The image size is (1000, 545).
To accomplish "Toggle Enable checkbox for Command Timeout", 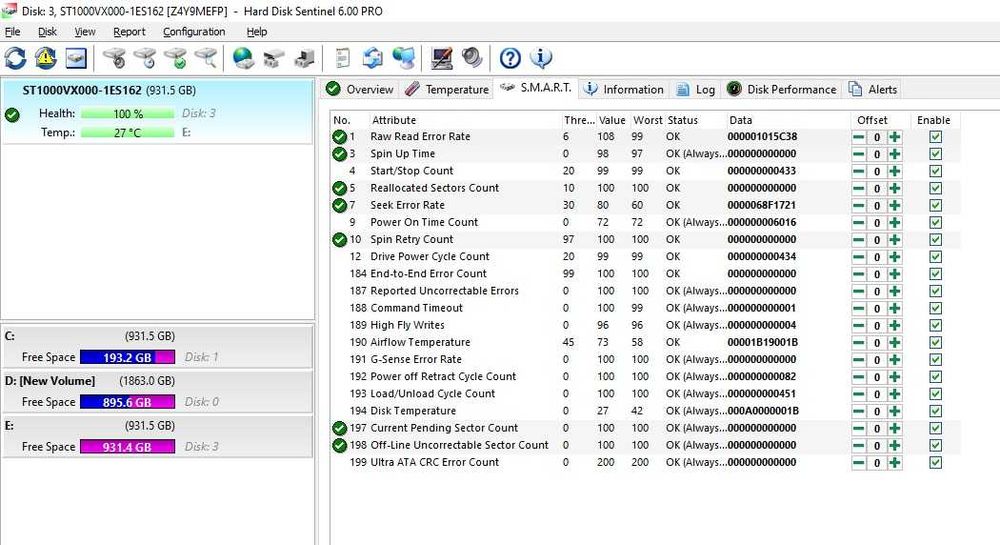I will (x=935, y=309).
